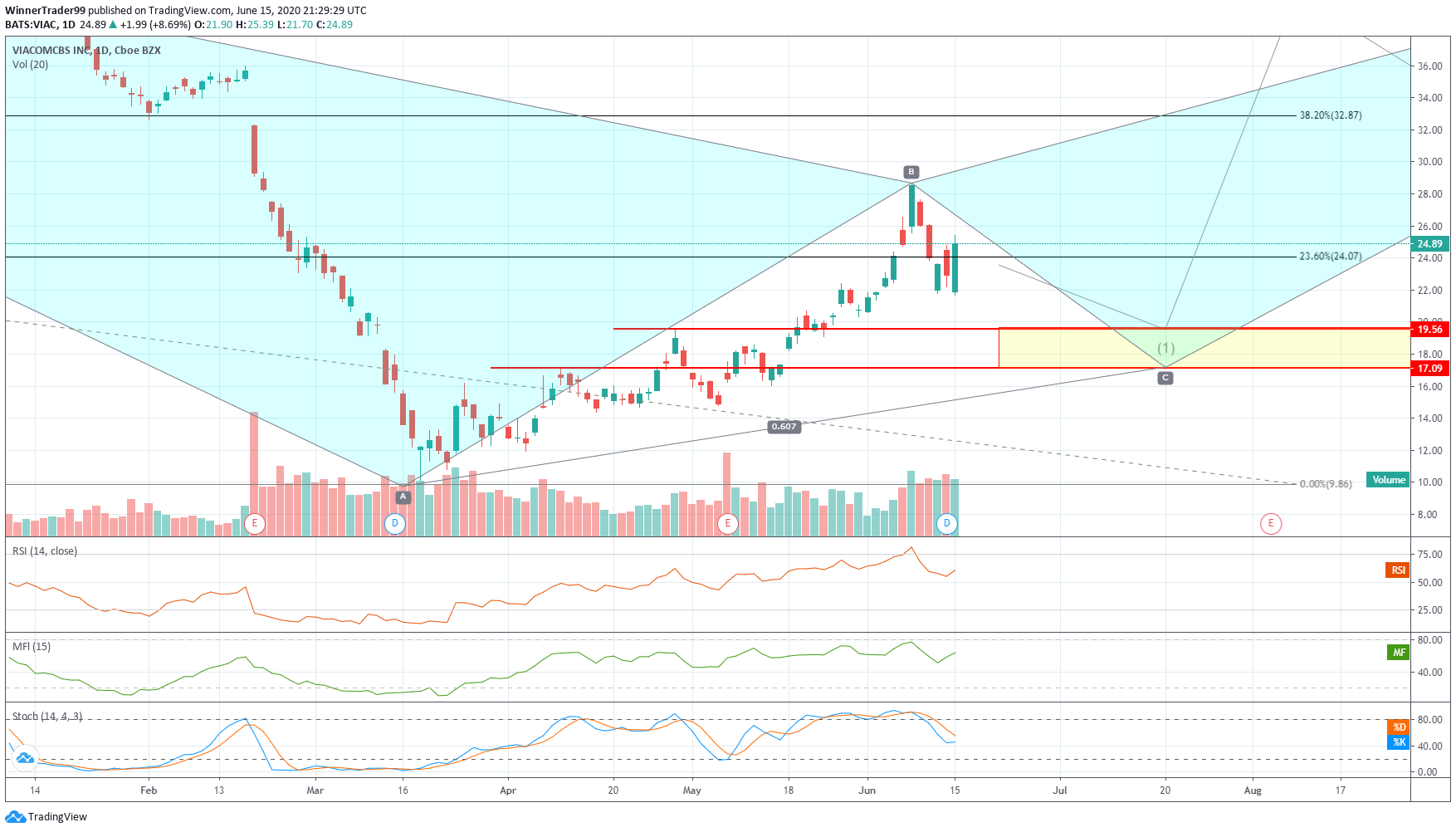Select pattern point label A
The height and width of the screenshot is (832, 1456).
tap(403, 497)
